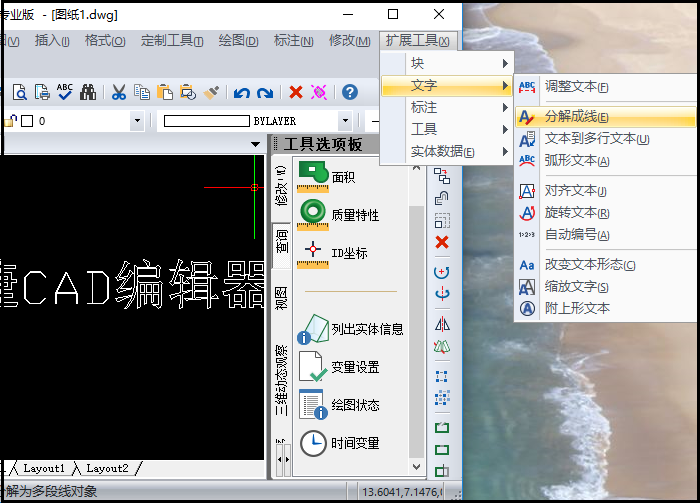
Task: Choose 弧形文本 option
Action: point(606,161)
